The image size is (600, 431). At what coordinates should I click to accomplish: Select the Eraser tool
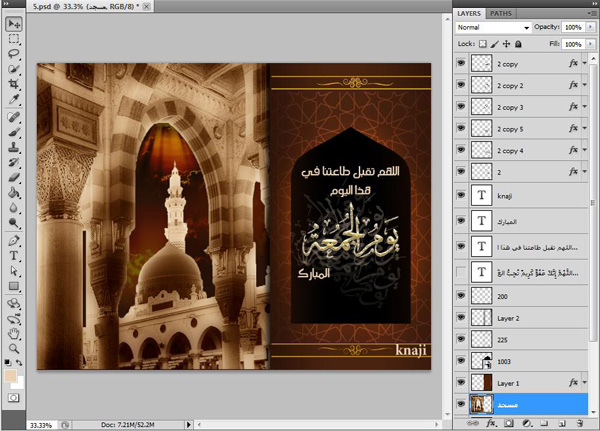(14, 176)
